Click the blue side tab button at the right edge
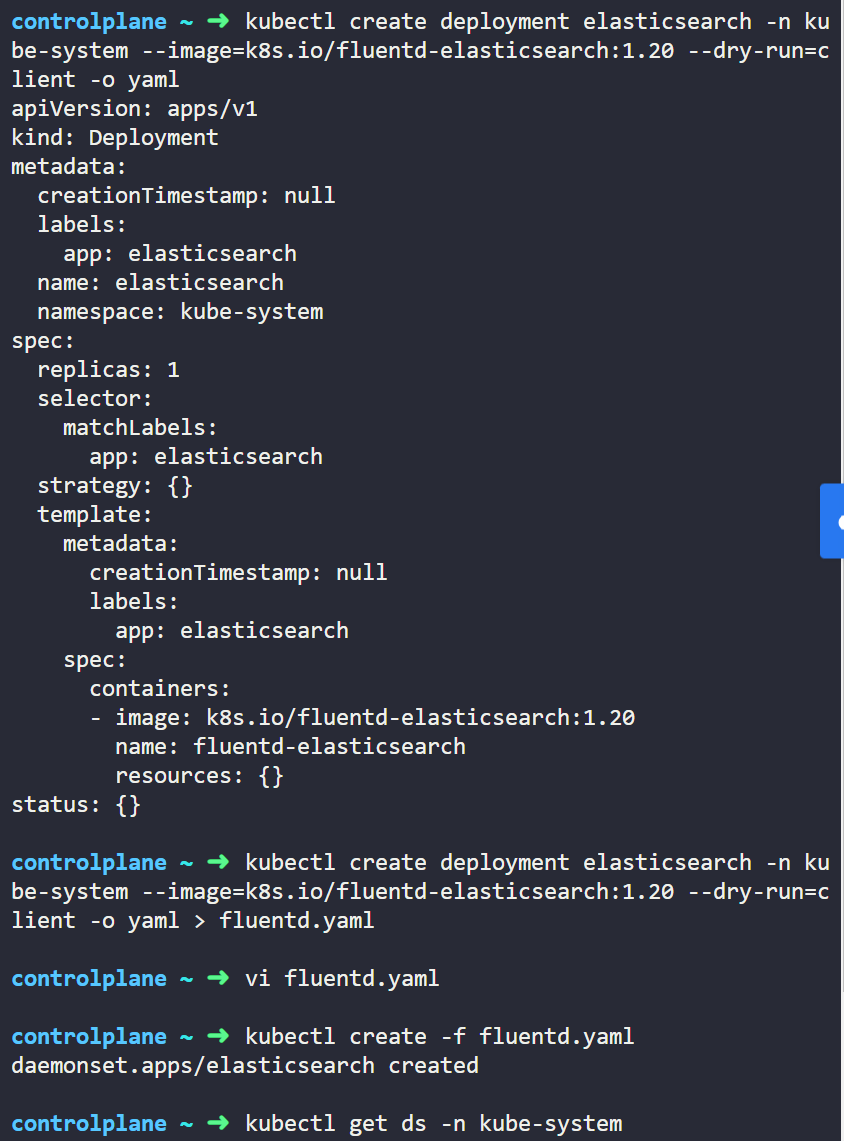 pos(832,521)
